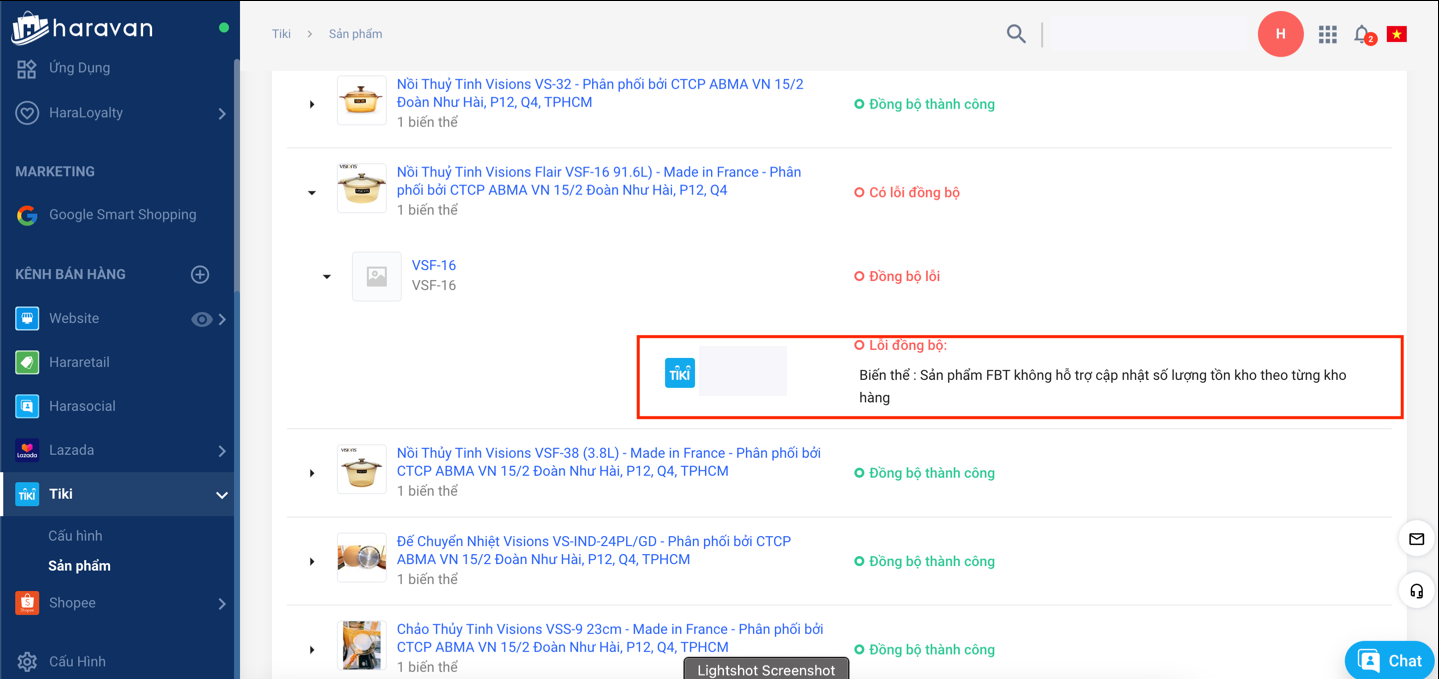The height and width of the screenshot is (679, 1439).
Task: Expand HaraLoyalty submenu arrow
Action: [x=222, y=113]
